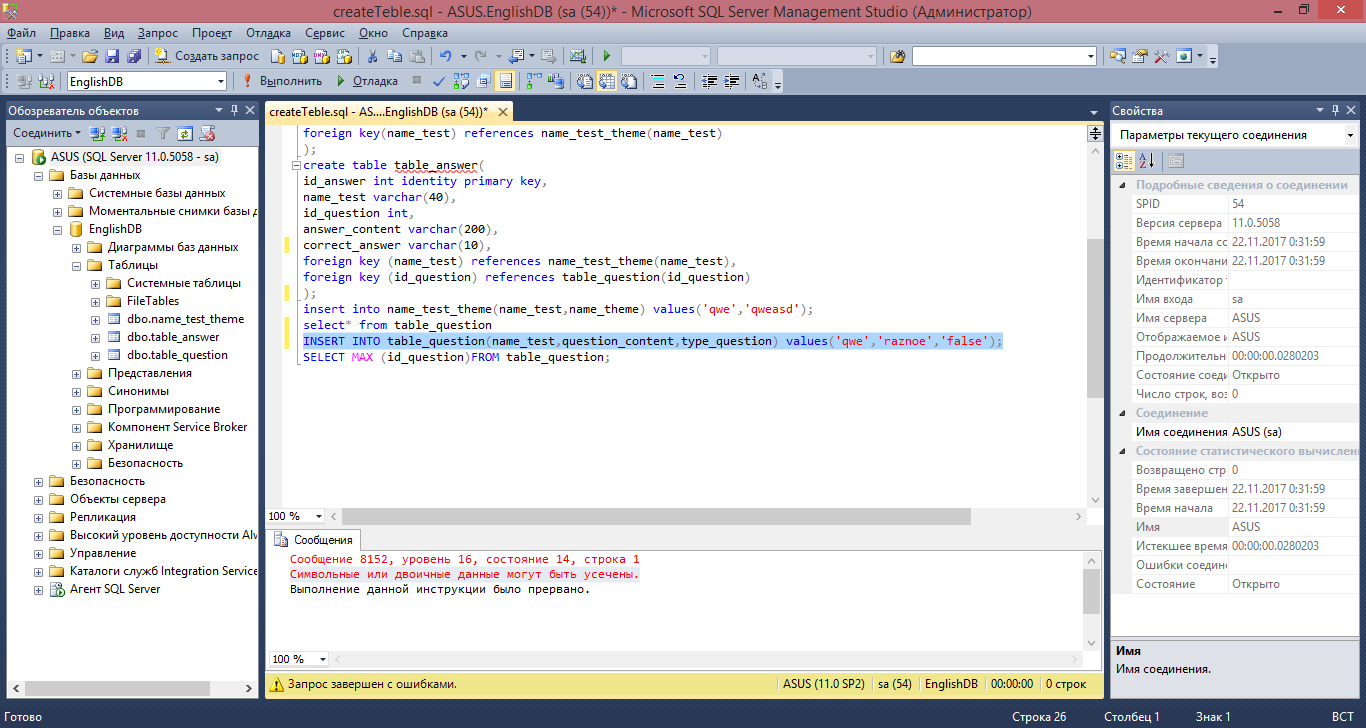Screen dimensions: 1366x728
Task: Click the Parse query checkmark icon
Action: [439, 81]
